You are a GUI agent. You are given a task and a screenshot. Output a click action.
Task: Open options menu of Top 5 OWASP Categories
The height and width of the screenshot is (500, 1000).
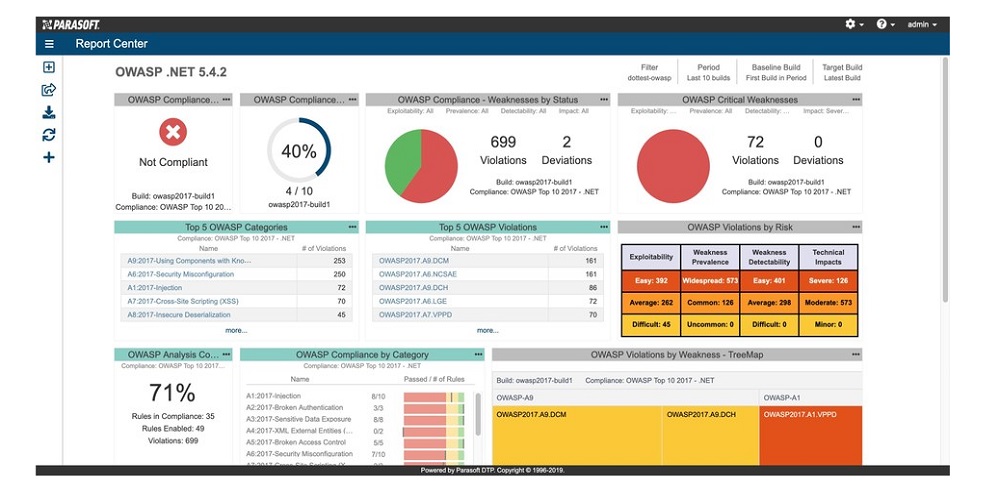[x=353, y=227]
